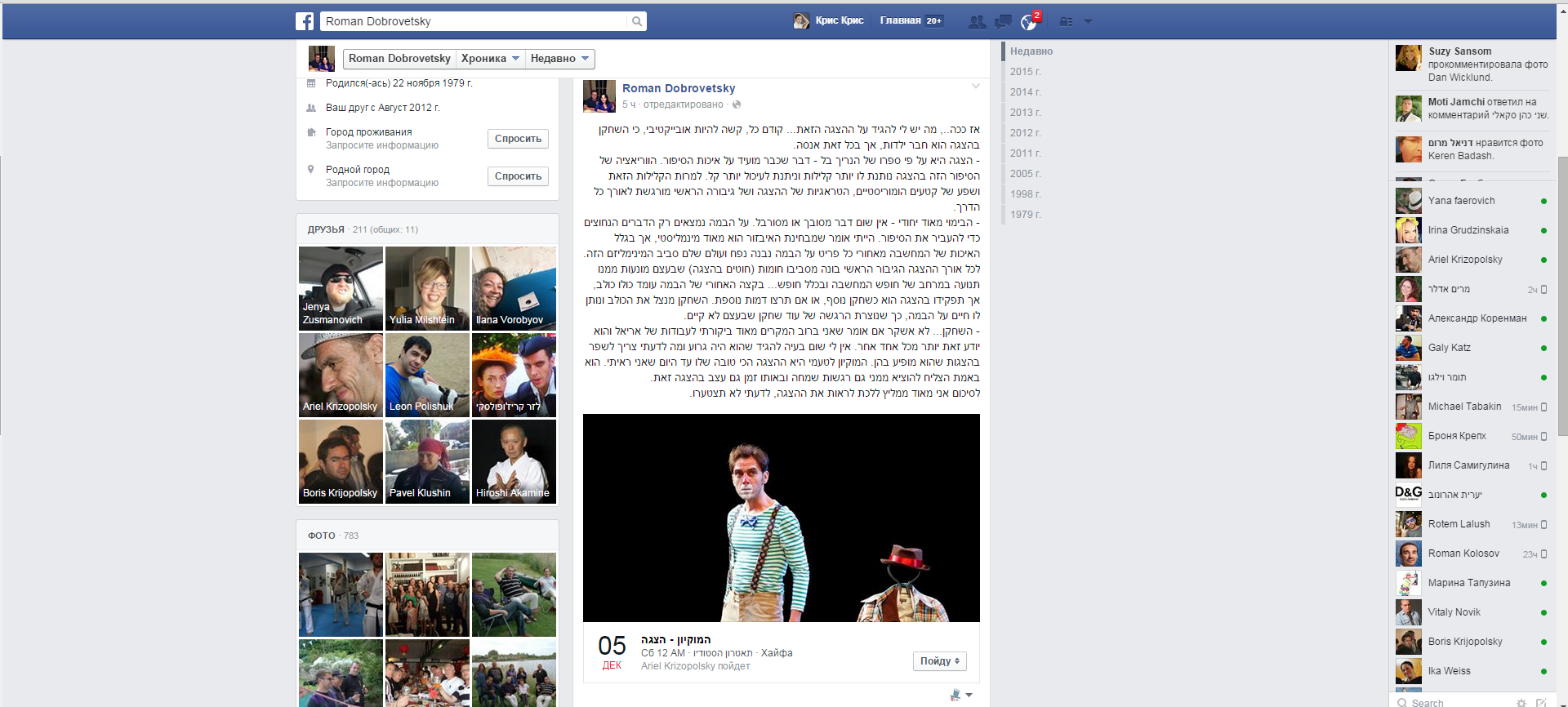Screen dimensions: 1568x707
Task: Open chat with Roman Kolosov
Action: [x=1471, y=554]
